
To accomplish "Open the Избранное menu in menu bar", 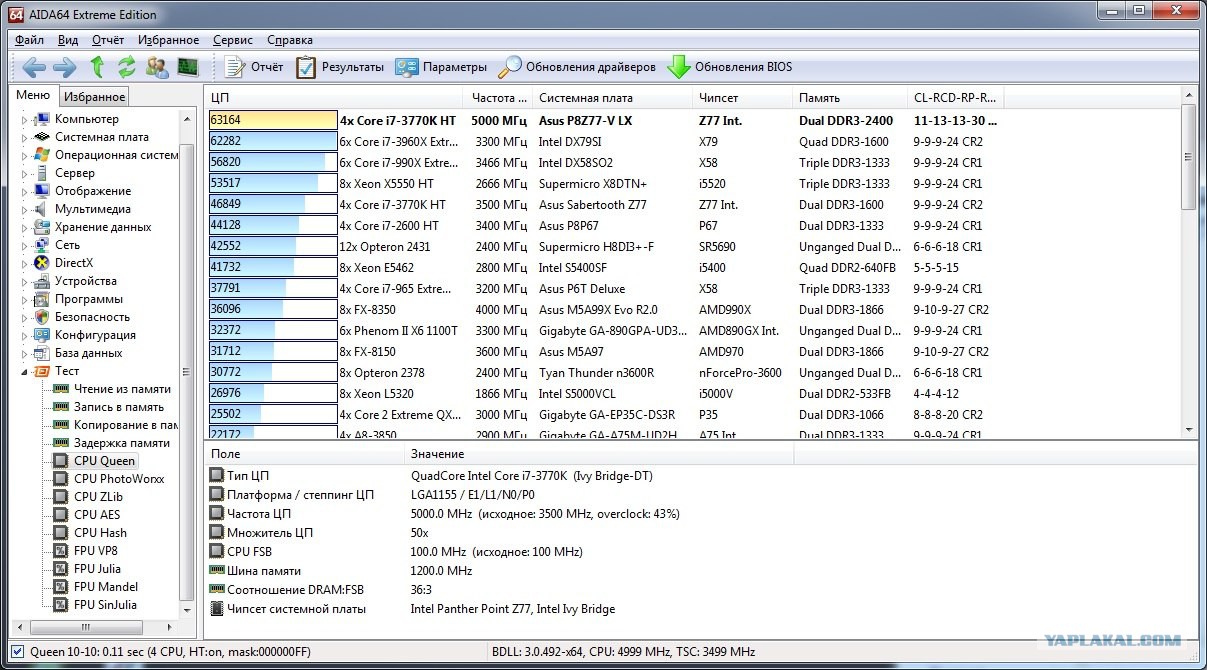I will tap(169, 40).
